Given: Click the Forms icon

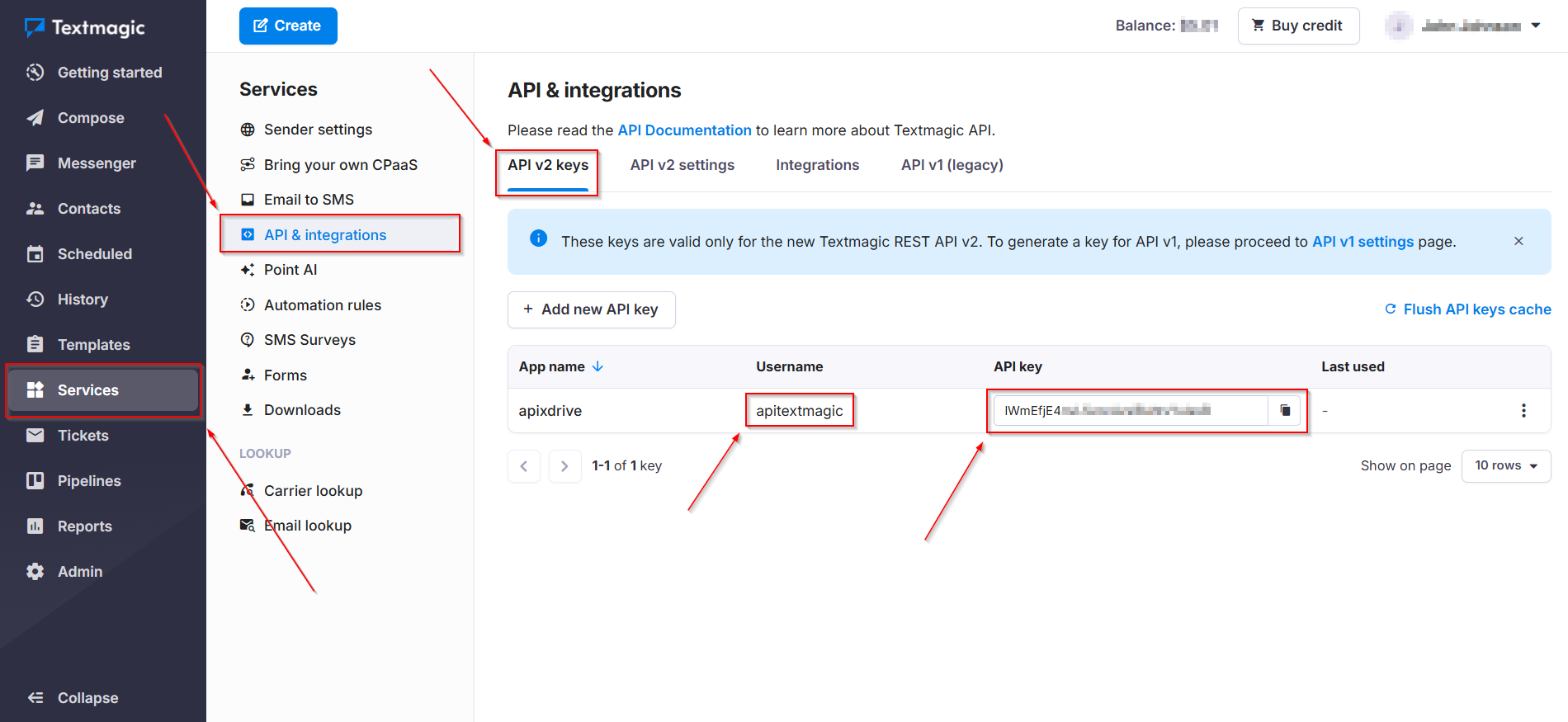Looking at the screenshot, I should [x=248, y=375].
